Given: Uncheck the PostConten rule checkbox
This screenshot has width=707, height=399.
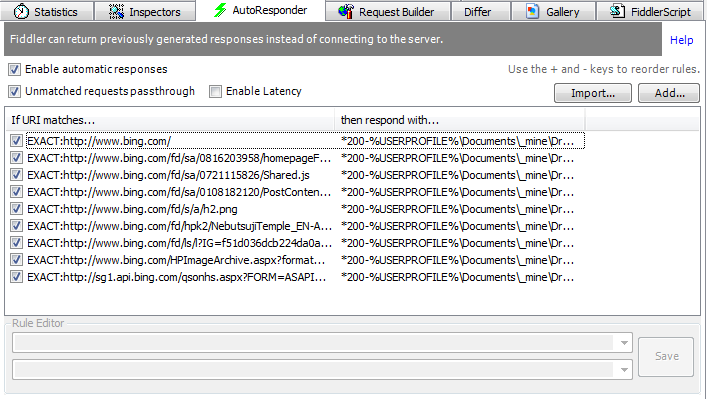Looking at the screenshot, I should point(16,192).
